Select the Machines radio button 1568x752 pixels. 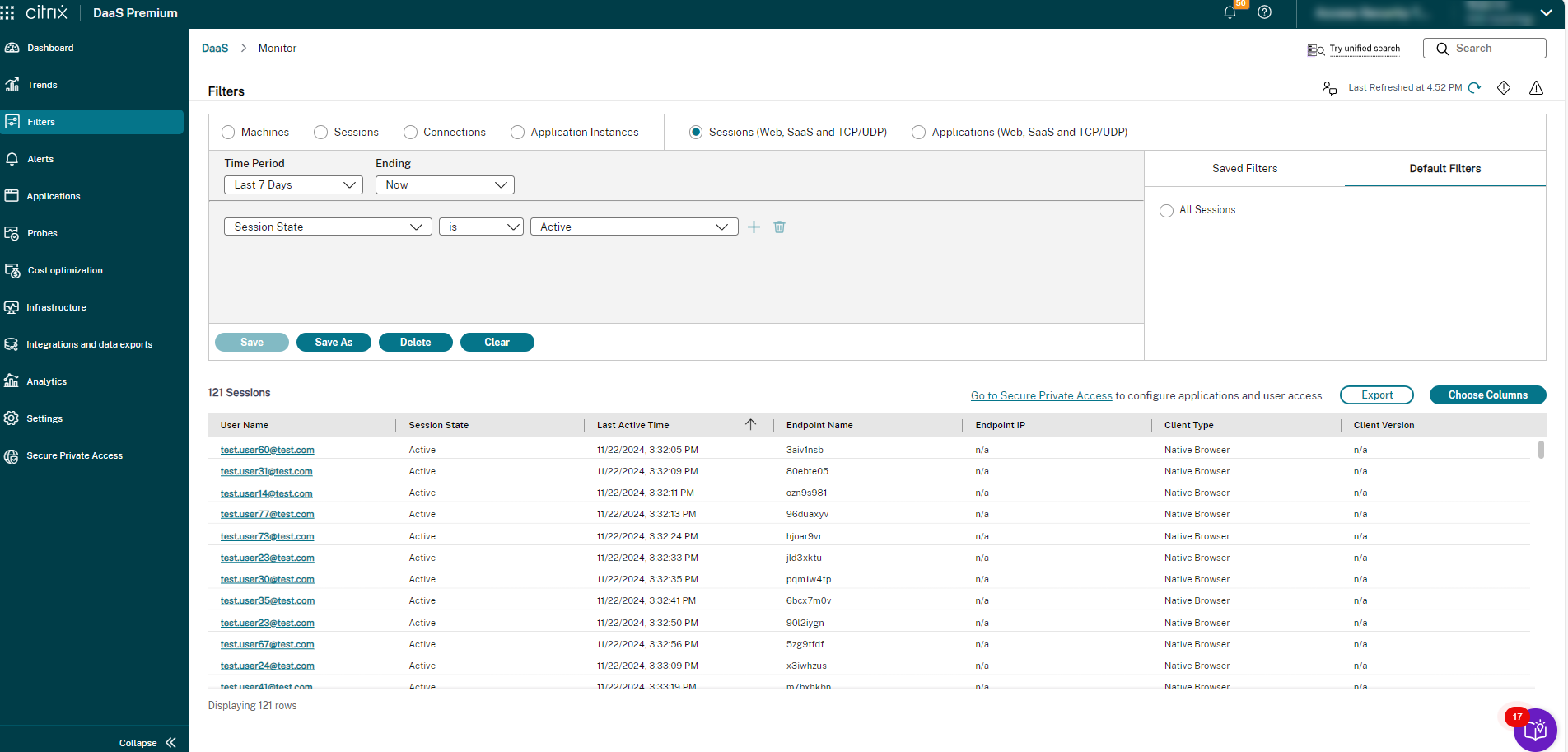click(x=229, y=133)
